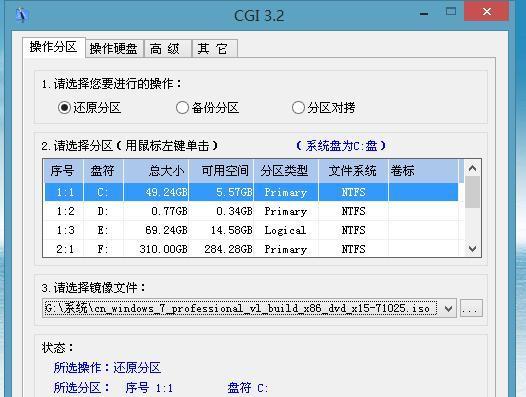
Task: Click the 总大小 column header
Action: [156, 171]
